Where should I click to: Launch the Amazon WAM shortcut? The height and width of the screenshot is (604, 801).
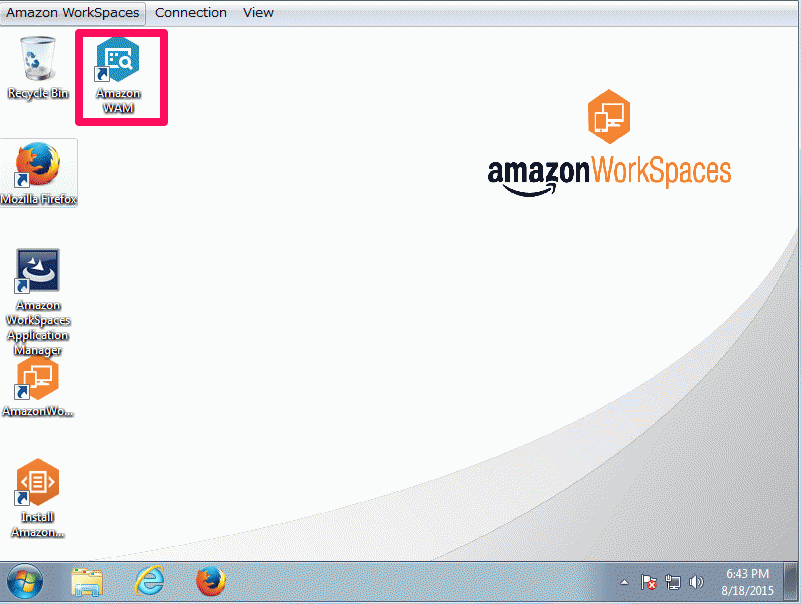point(119,75)
